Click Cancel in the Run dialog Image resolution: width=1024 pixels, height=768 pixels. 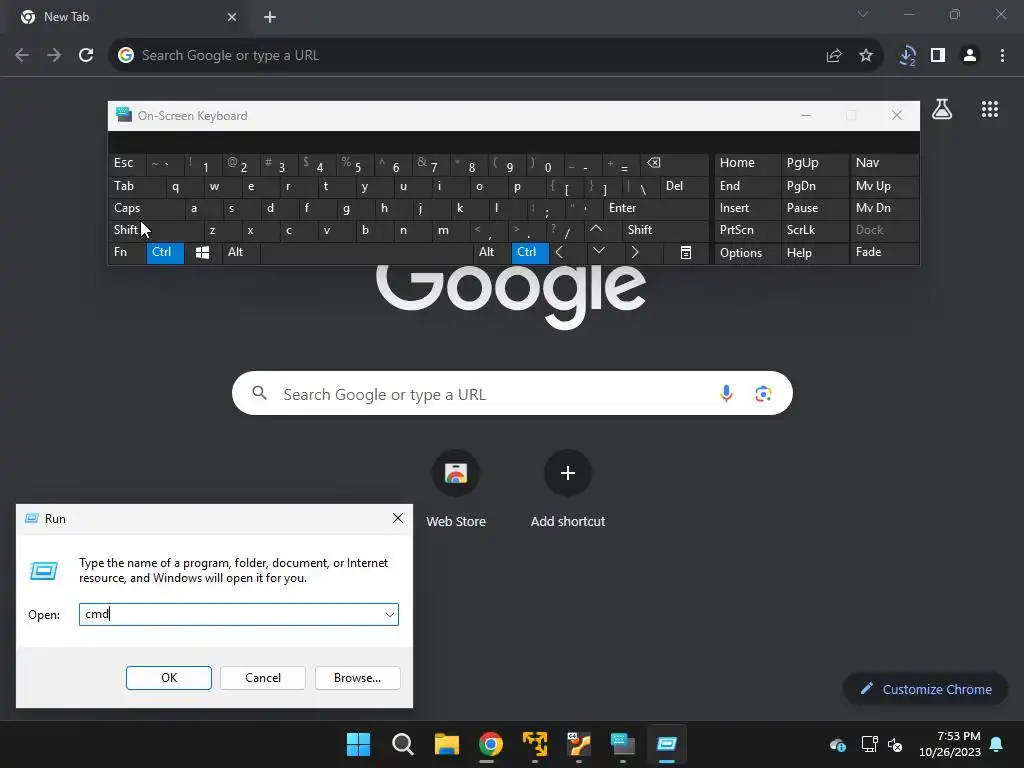tap(263, 678)
